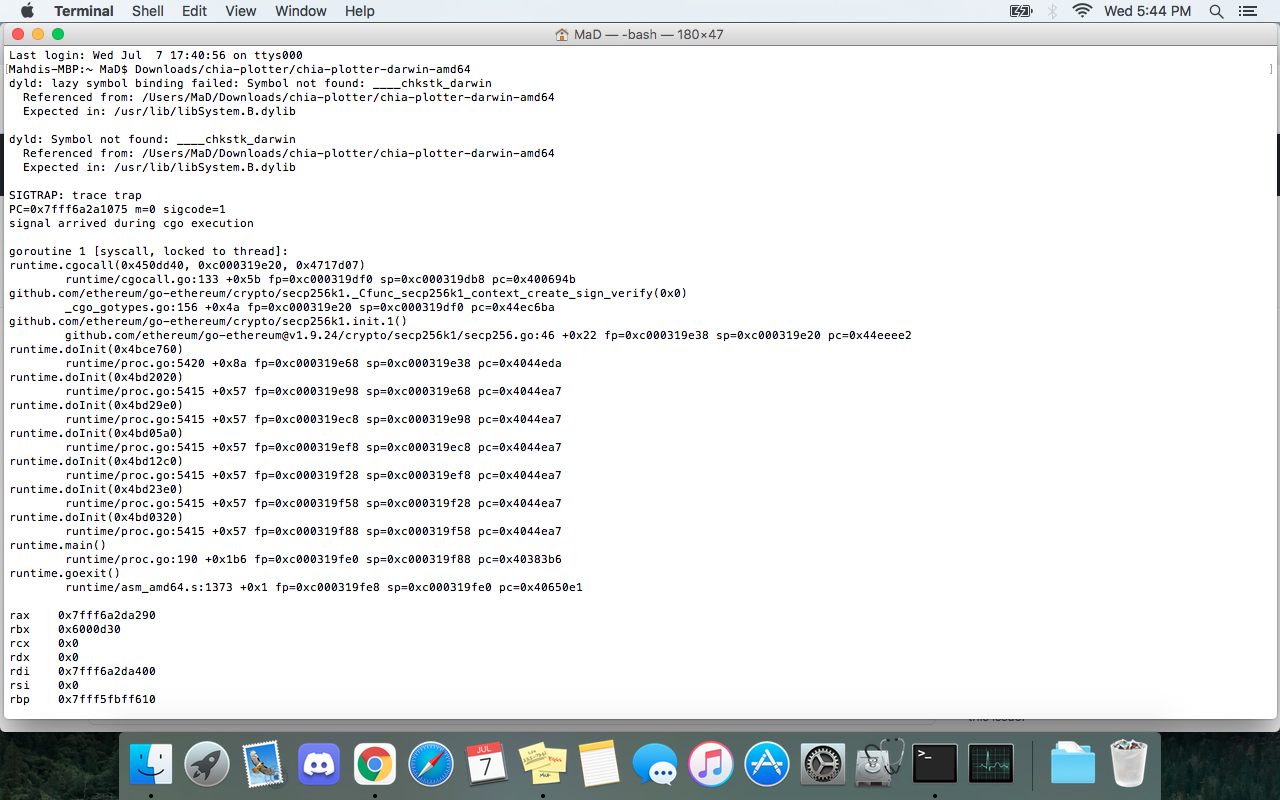Open iTunes from the Dock
This screenshot has height=800, width=1280.
711,763
